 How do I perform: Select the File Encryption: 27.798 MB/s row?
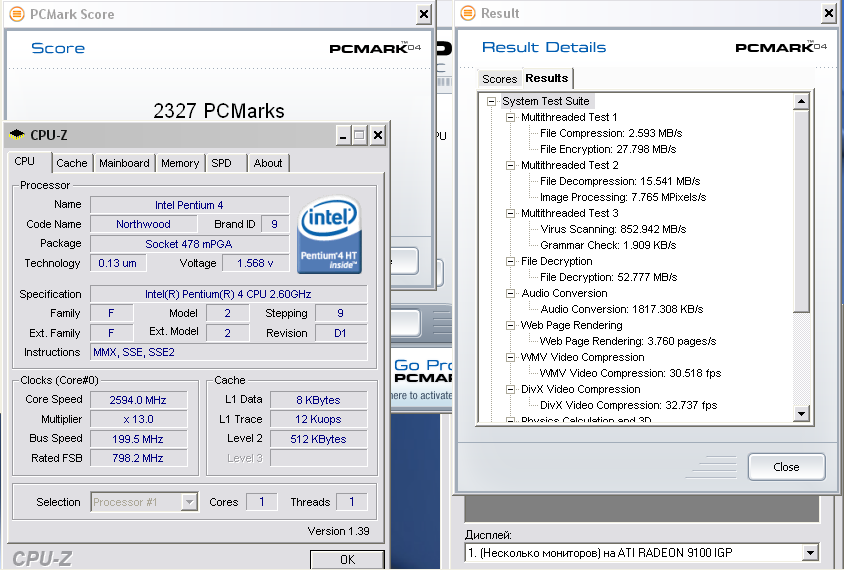(608, 150)
